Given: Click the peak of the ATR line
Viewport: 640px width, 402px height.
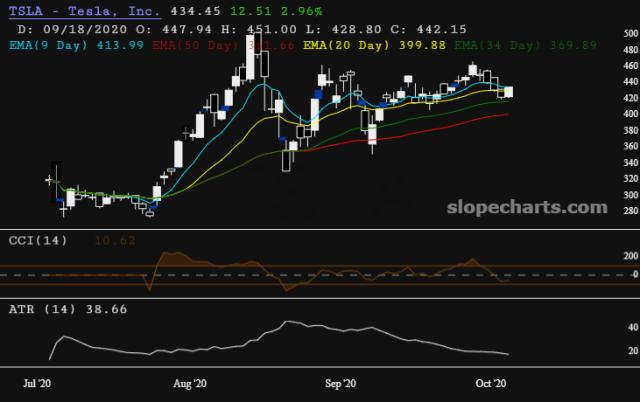Looking at the screenshot, I should click(287, 322).
